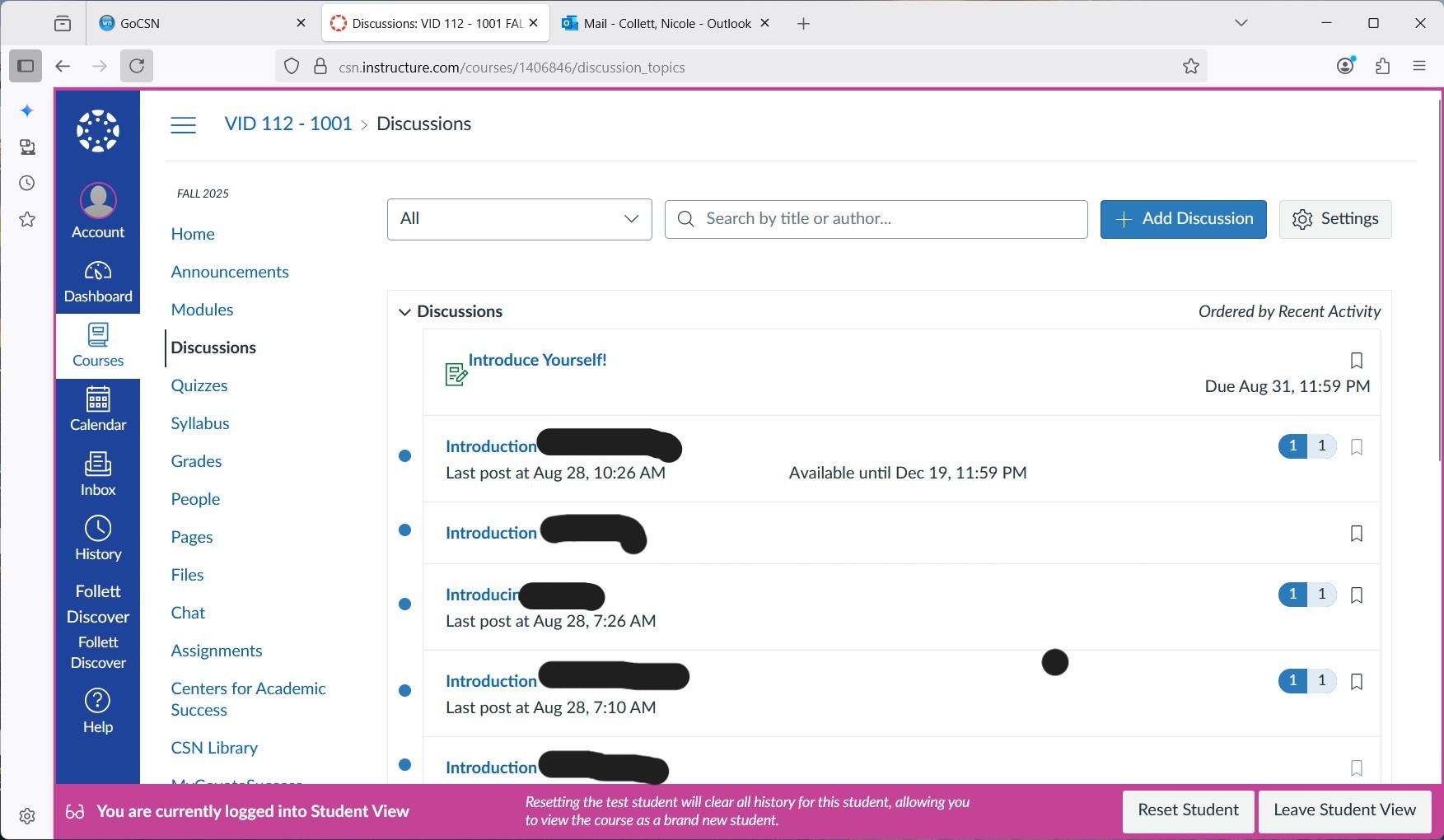Open the Calendar
1444x840 pixels.
(x=98, y=410)
